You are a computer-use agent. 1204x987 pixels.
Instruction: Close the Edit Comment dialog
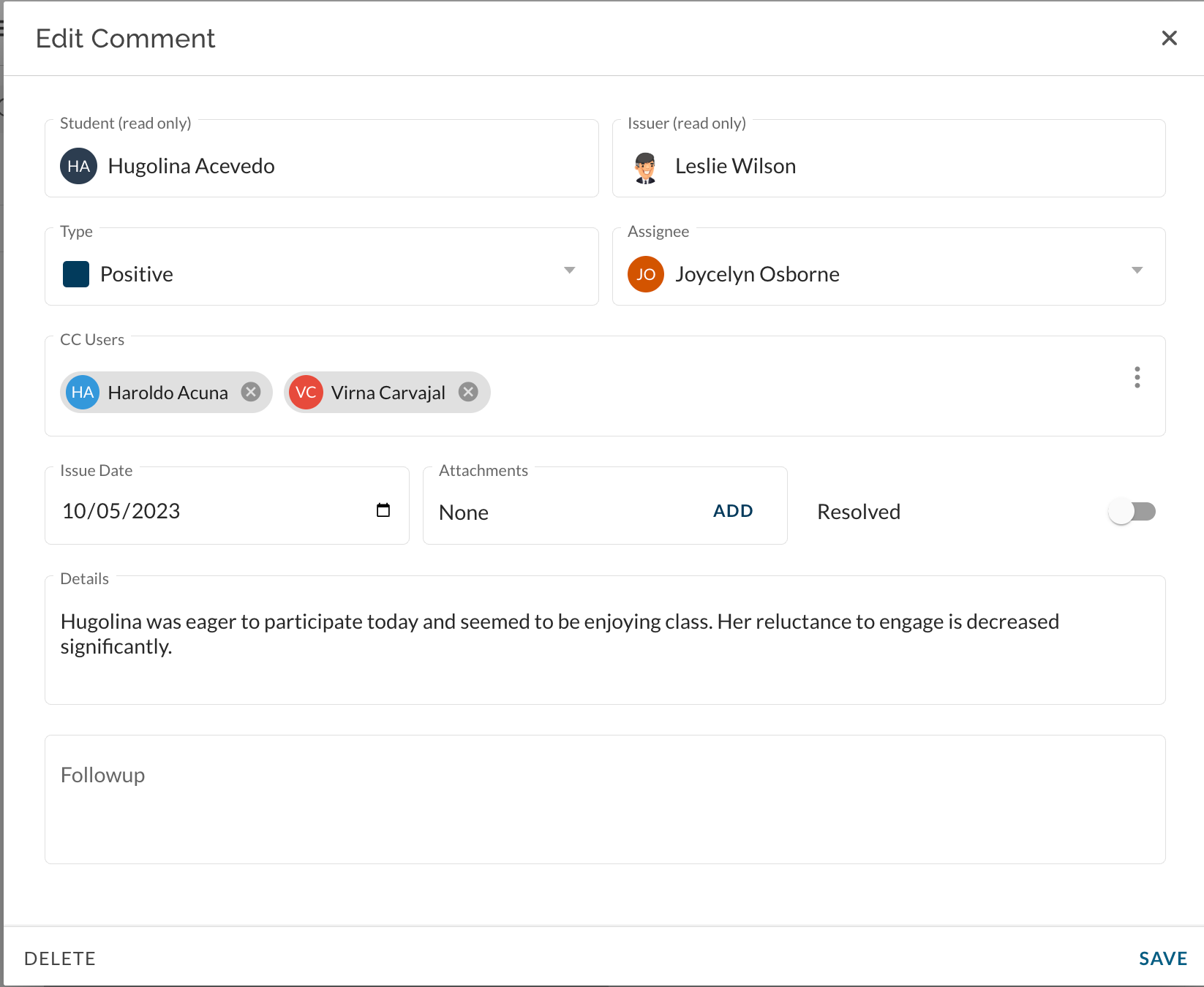pyautogui.click(x=1169, y=38)
